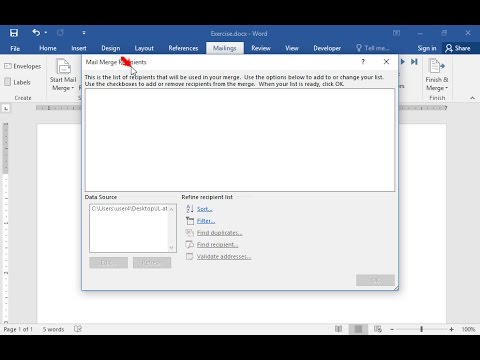
Task: Open the Filter link
Action: point(206,221)
